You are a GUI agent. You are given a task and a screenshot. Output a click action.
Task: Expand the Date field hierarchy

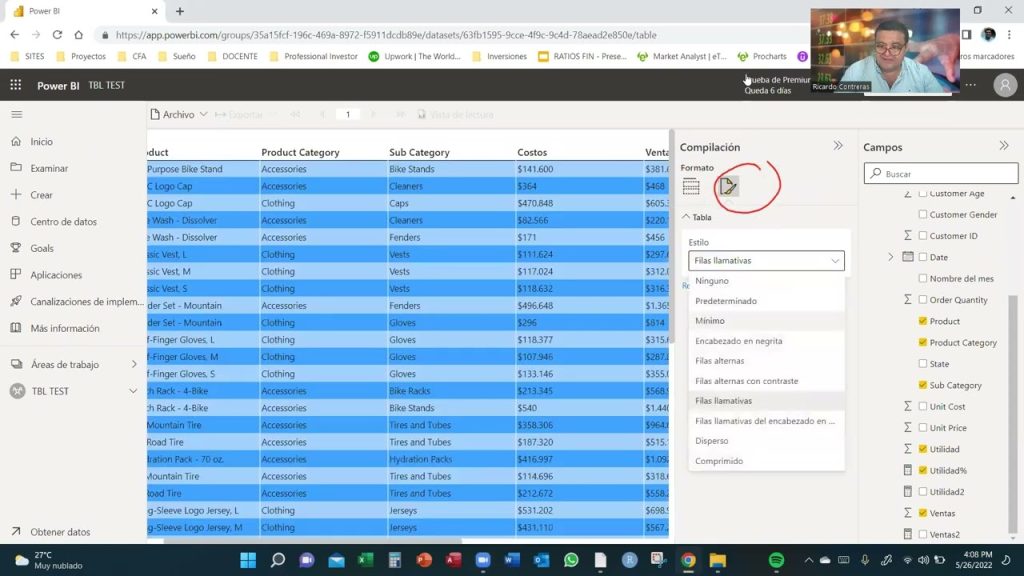[891, 257]
